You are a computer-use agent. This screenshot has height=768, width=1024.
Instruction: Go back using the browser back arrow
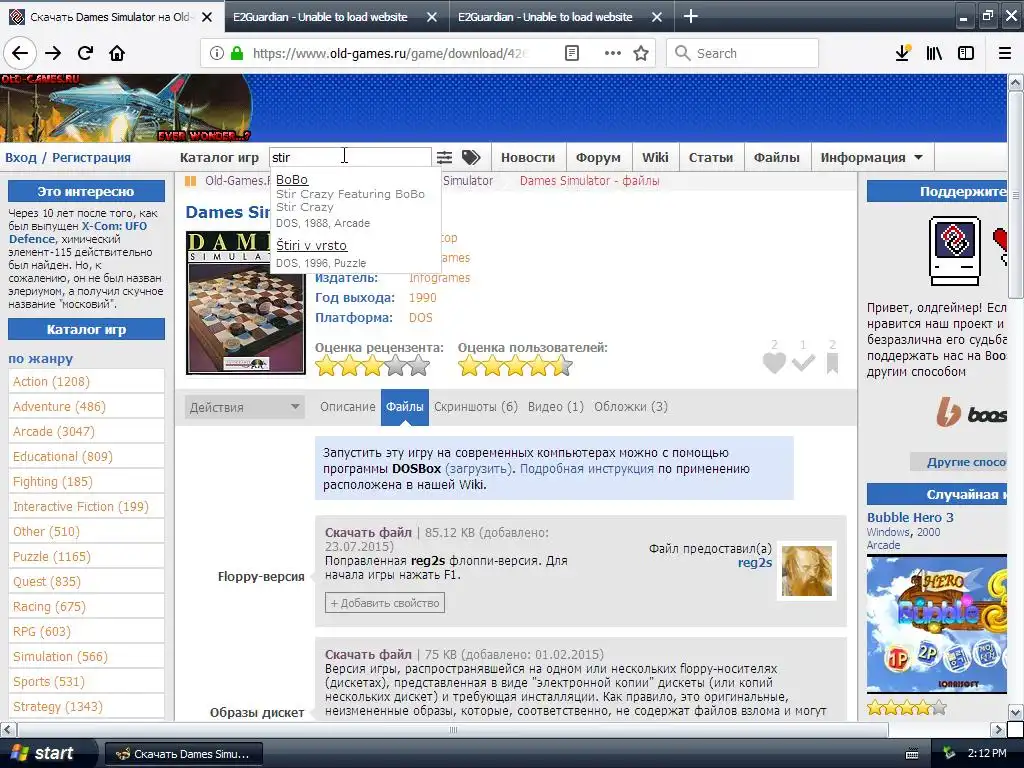click(20, 53)
